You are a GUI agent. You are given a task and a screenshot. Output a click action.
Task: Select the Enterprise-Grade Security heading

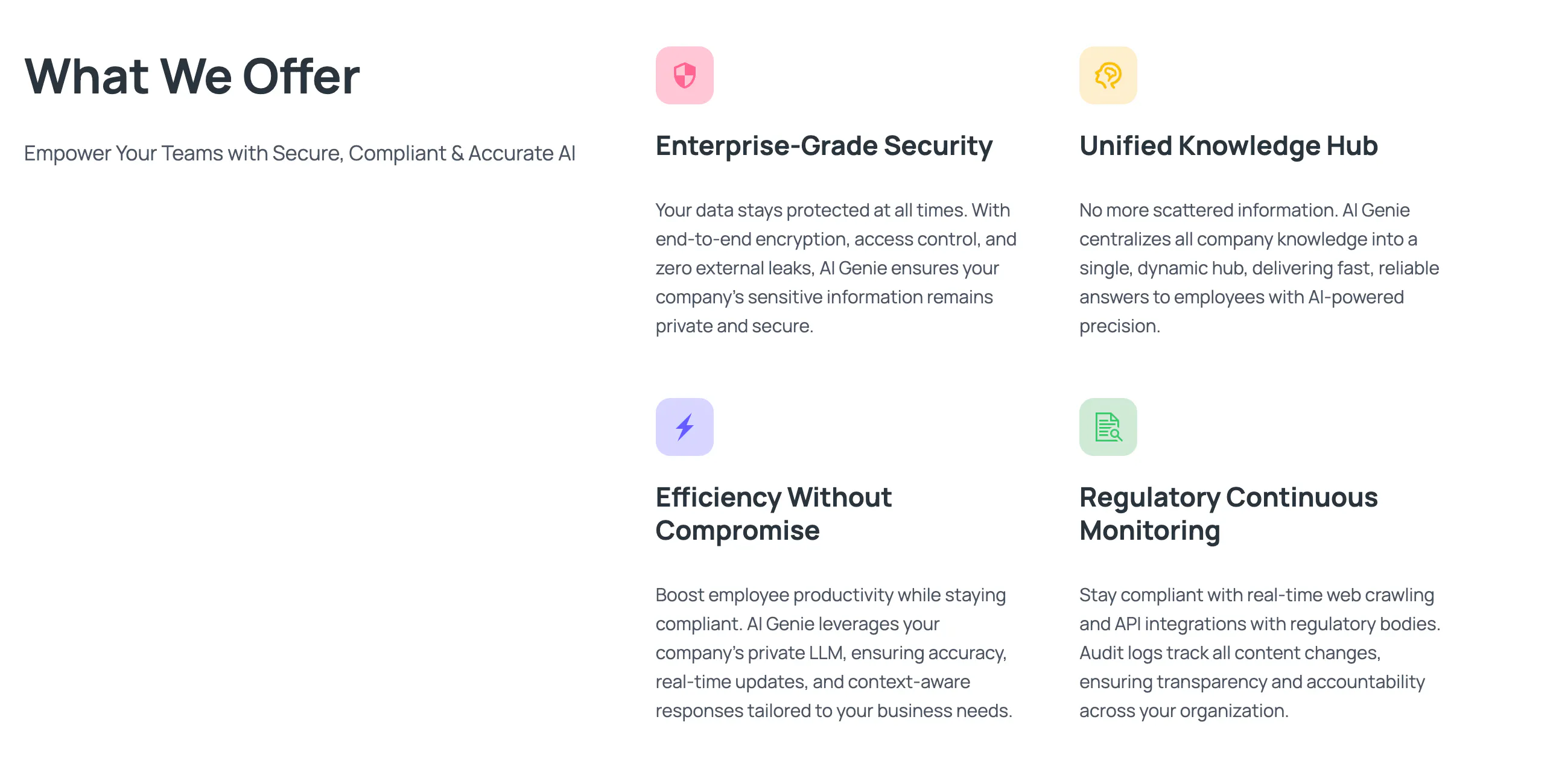(x=824, y=147)
